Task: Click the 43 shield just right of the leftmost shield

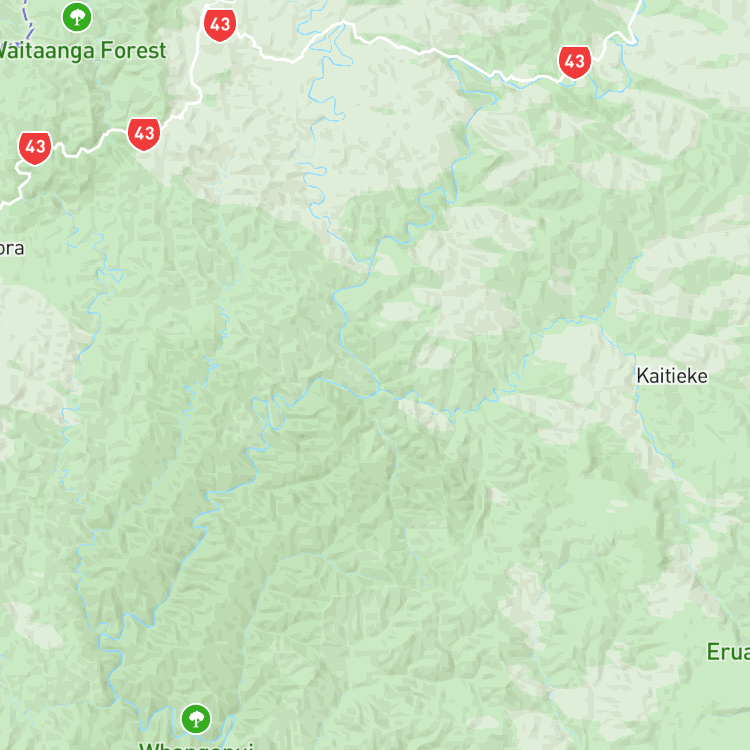Action: tap(144, 134)
